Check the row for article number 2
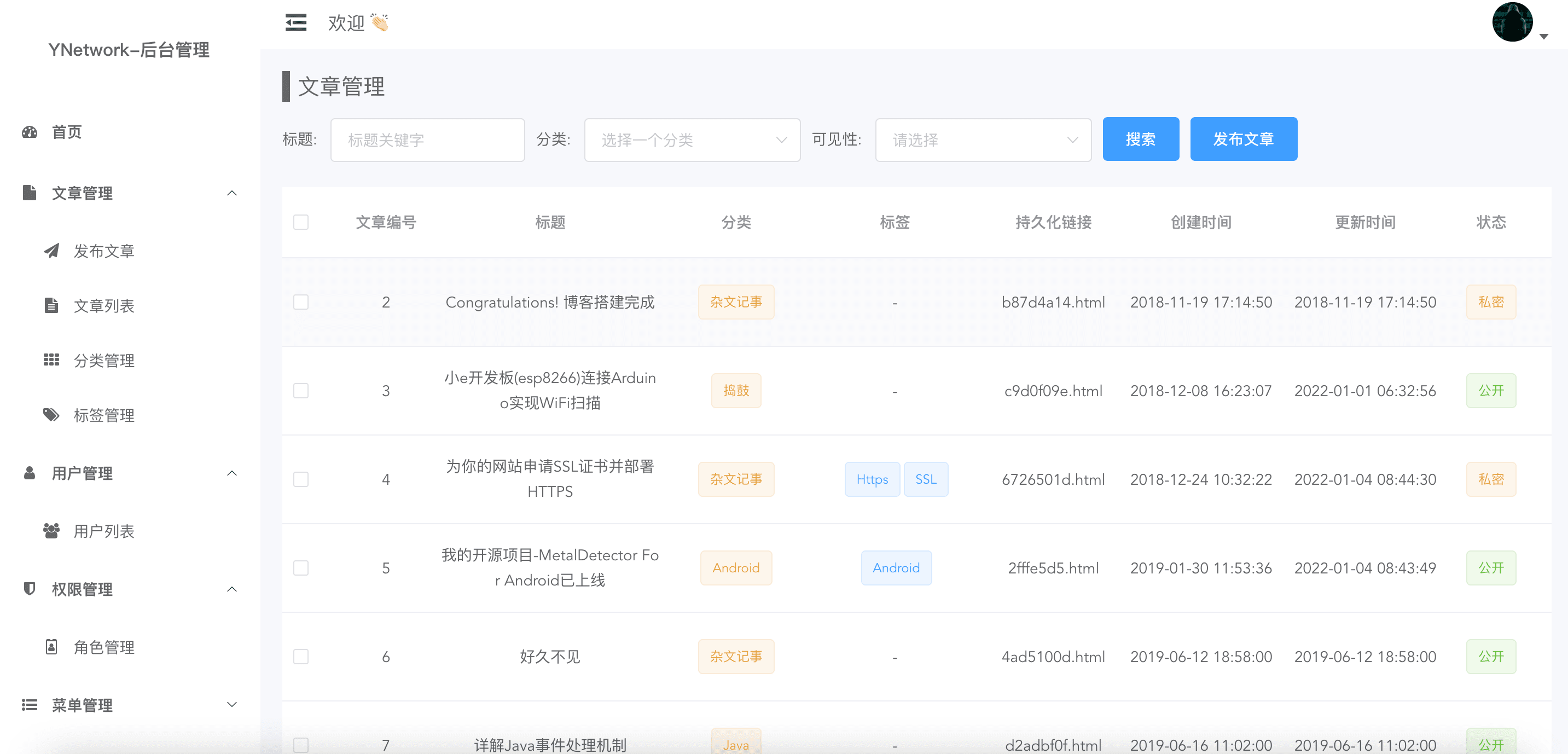The height and width of the screenshot is (754, 1568). (301, 303)
